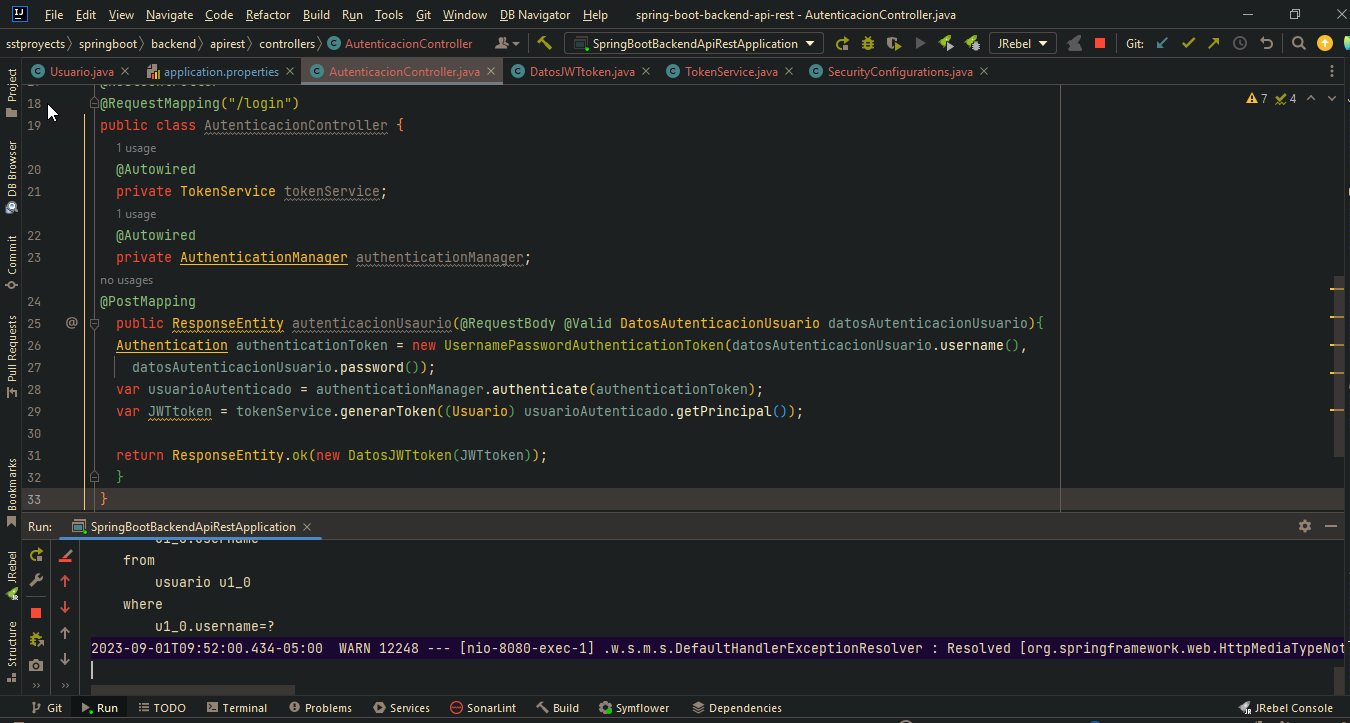This screenshot has height=723, width=1350.
Task: Click the warnings and typos inspection indicator
Action: [x=1272, y=98]
